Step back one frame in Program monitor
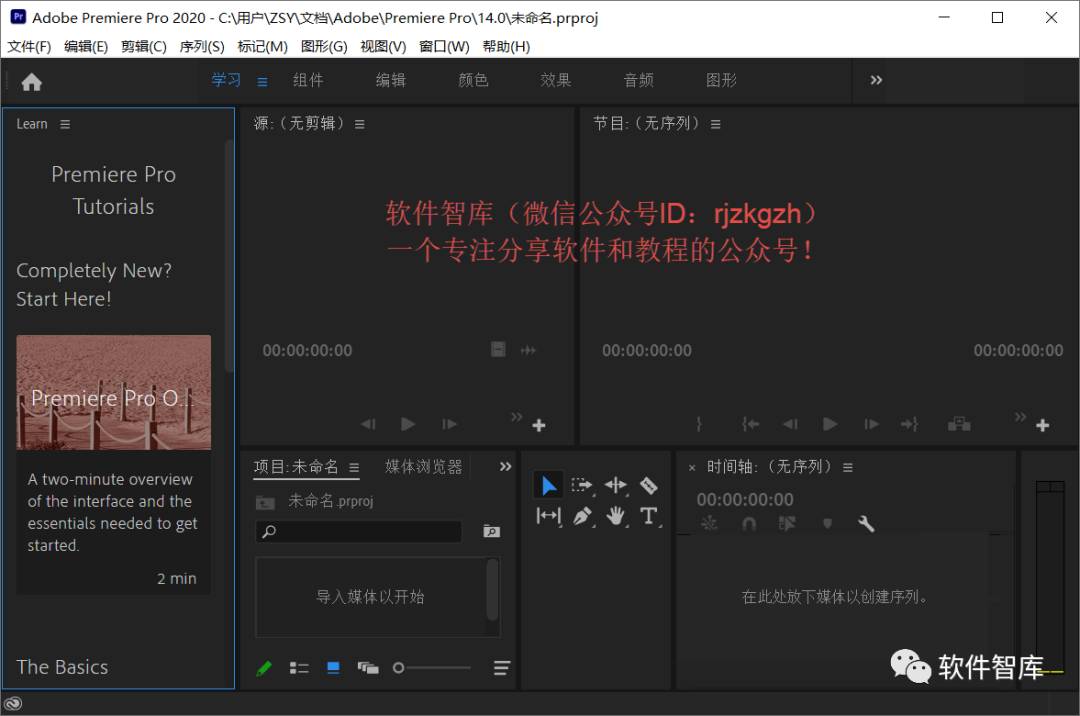 point(790,424)
